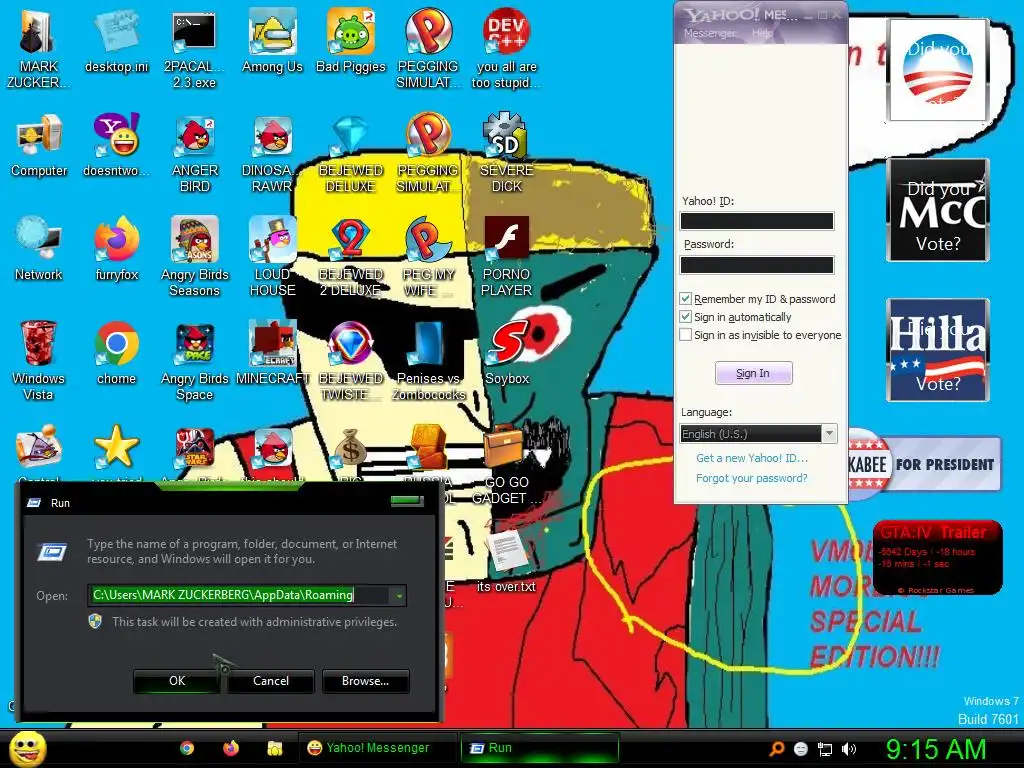Focus the Password input field
This screenshot has height=768, width=1024.
(x=757, y=264)
